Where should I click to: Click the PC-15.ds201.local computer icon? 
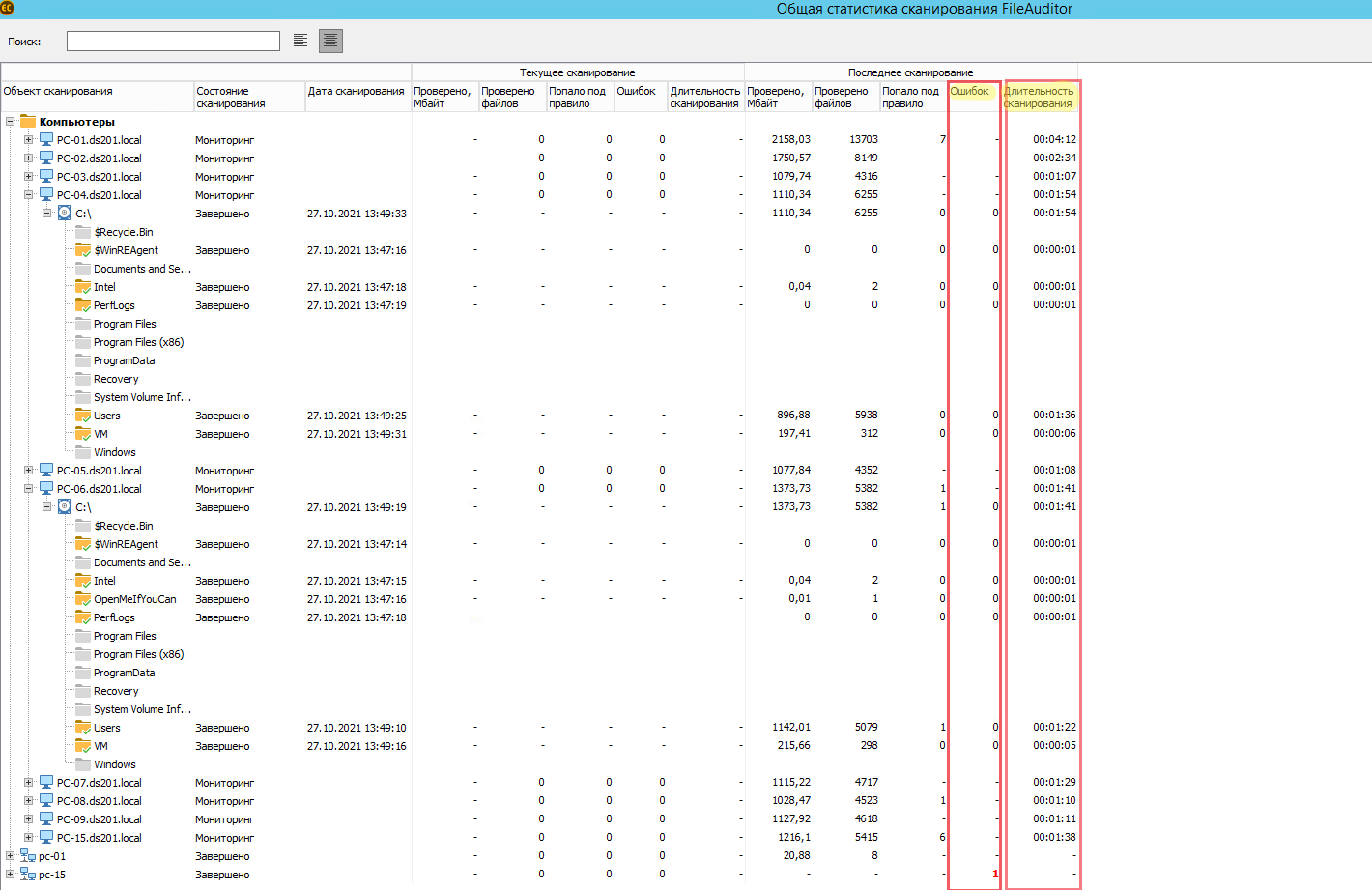point(46,838)
